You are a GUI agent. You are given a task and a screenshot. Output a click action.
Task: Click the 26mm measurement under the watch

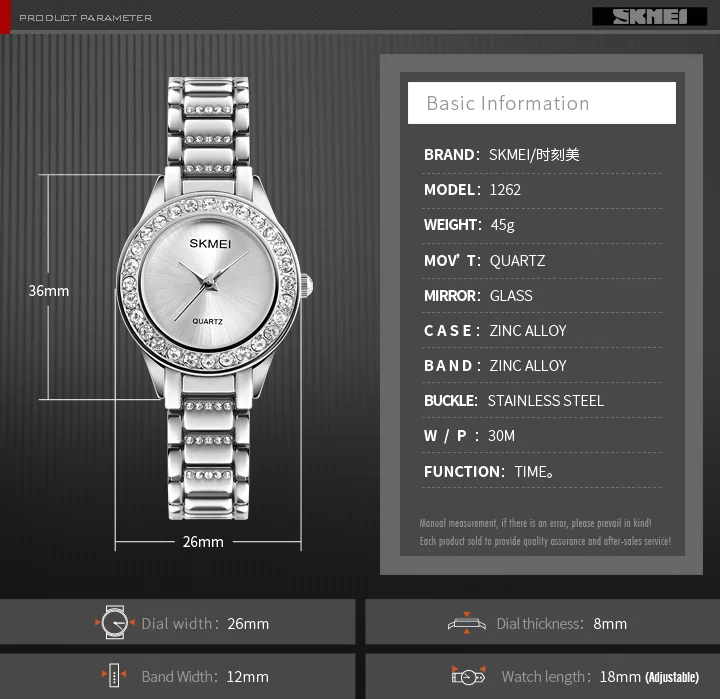pos(203,542)
